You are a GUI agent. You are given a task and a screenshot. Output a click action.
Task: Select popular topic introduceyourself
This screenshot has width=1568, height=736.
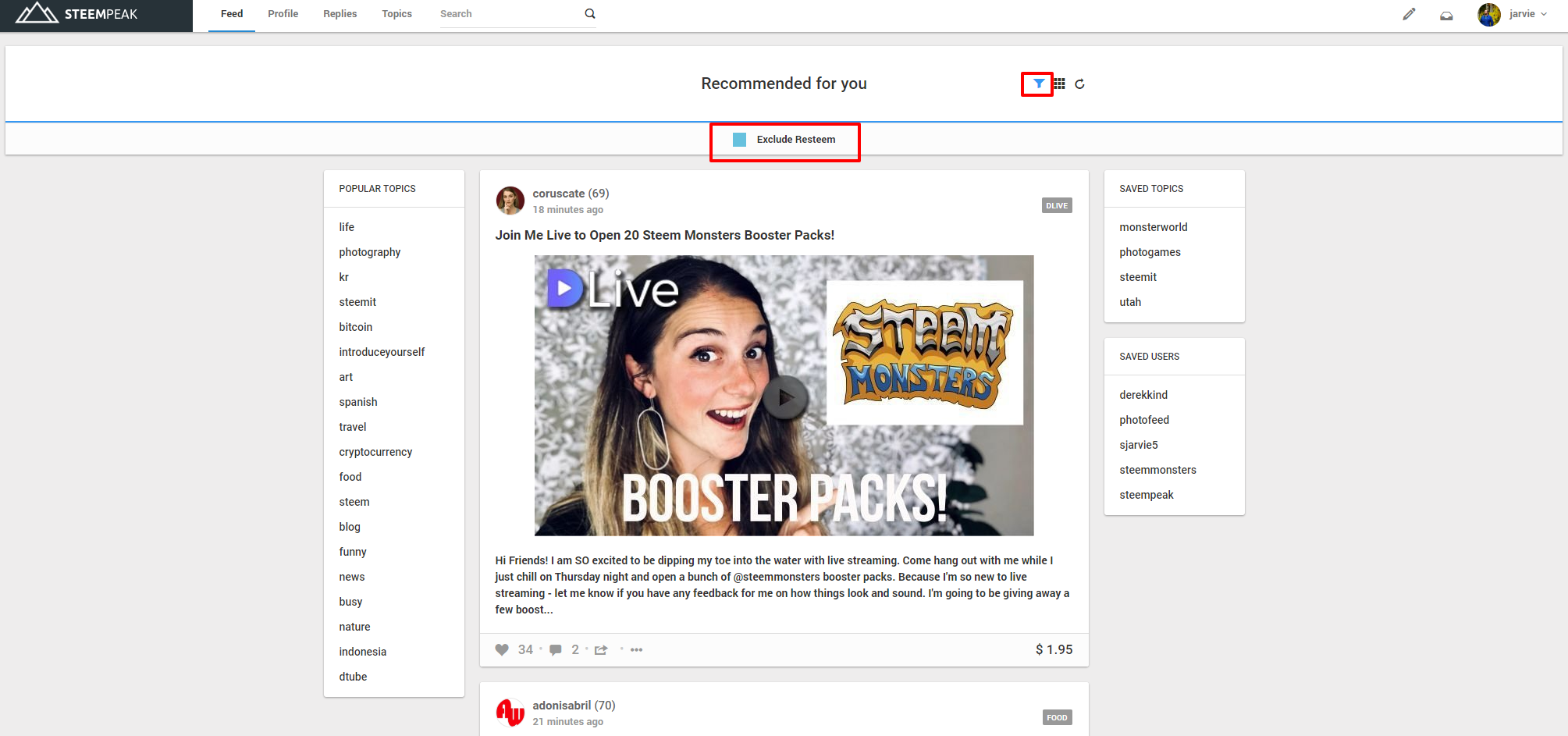382,352
